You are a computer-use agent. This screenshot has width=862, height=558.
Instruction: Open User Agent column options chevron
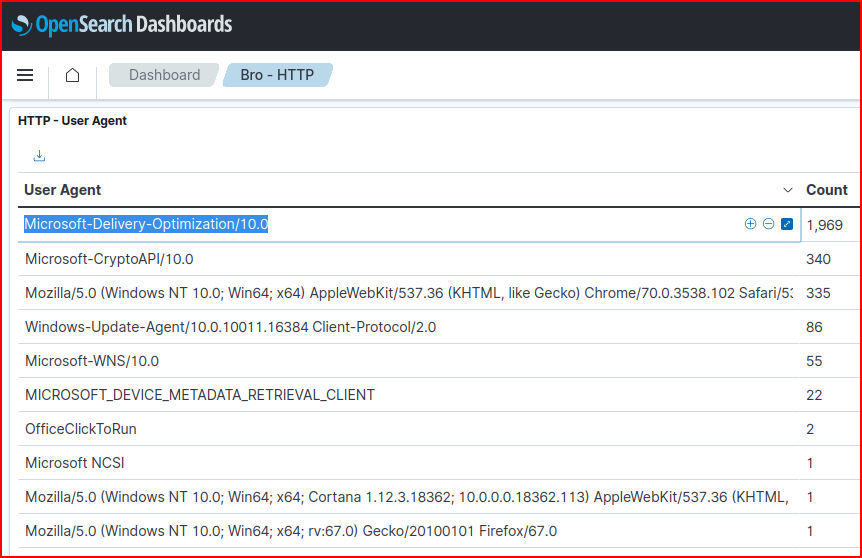787,190
